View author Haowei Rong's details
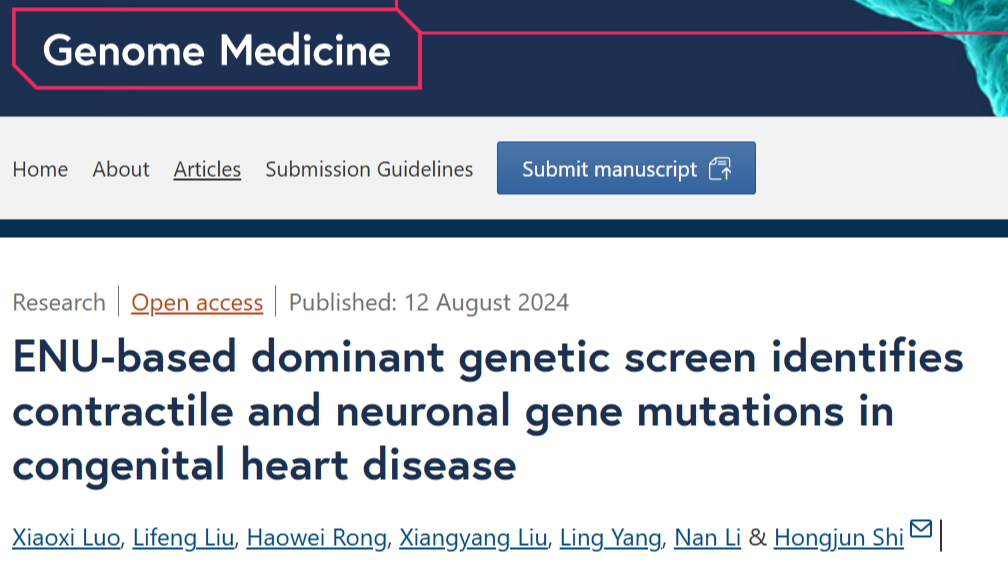 (x=317, y=537)
